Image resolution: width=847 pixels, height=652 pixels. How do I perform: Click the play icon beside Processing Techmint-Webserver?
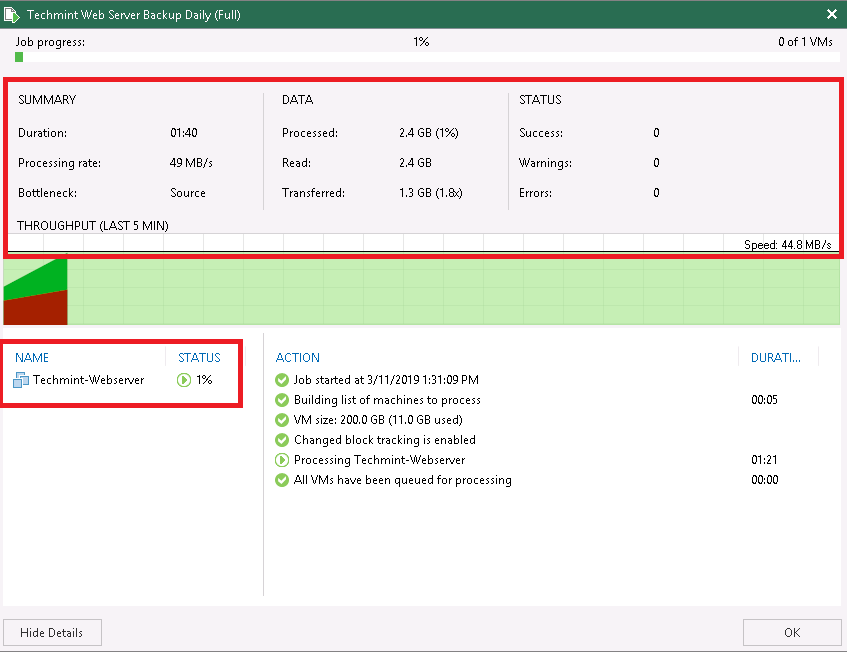(281, 460)
